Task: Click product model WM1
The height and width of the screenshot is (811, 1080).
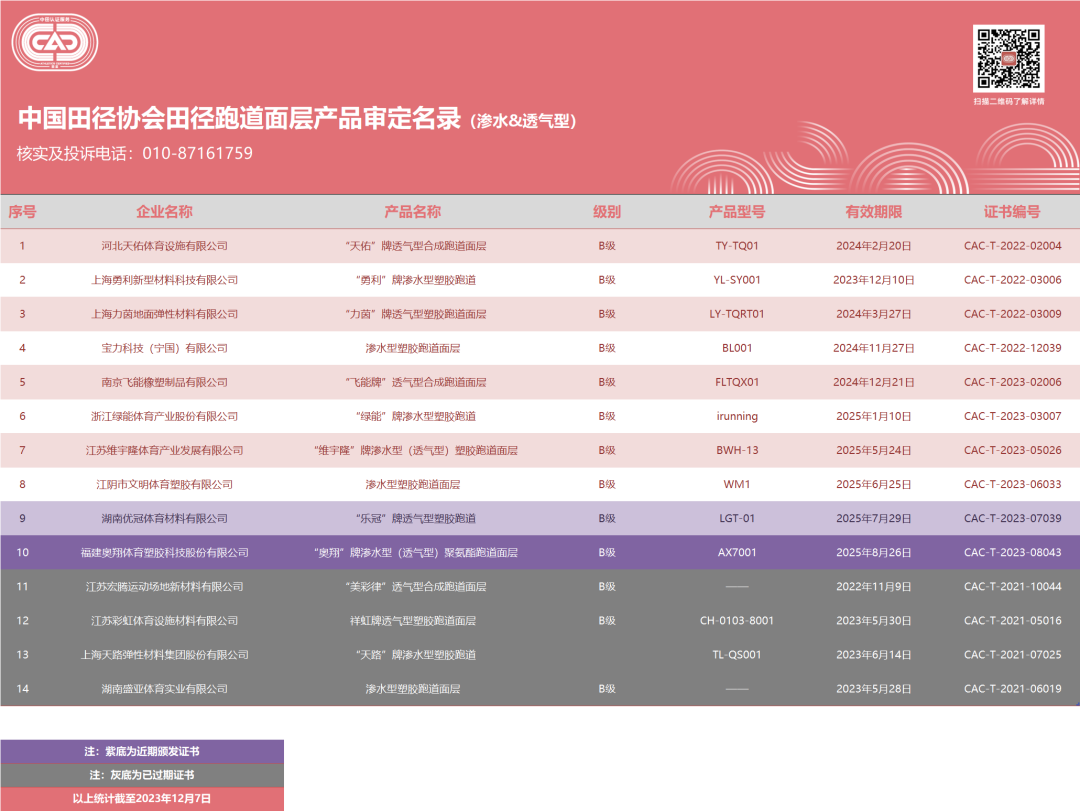Action: pos(737,484)
